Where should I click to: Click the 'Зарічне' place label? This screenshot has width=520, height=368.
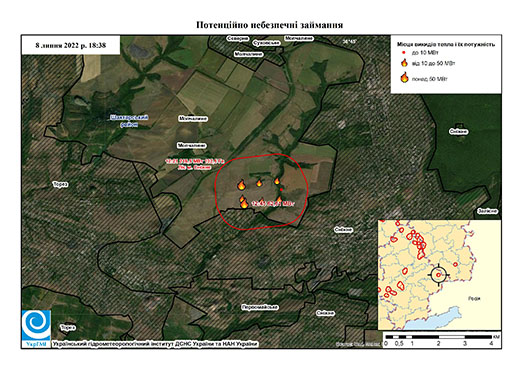pyautogui.click(x=487, y=211)
